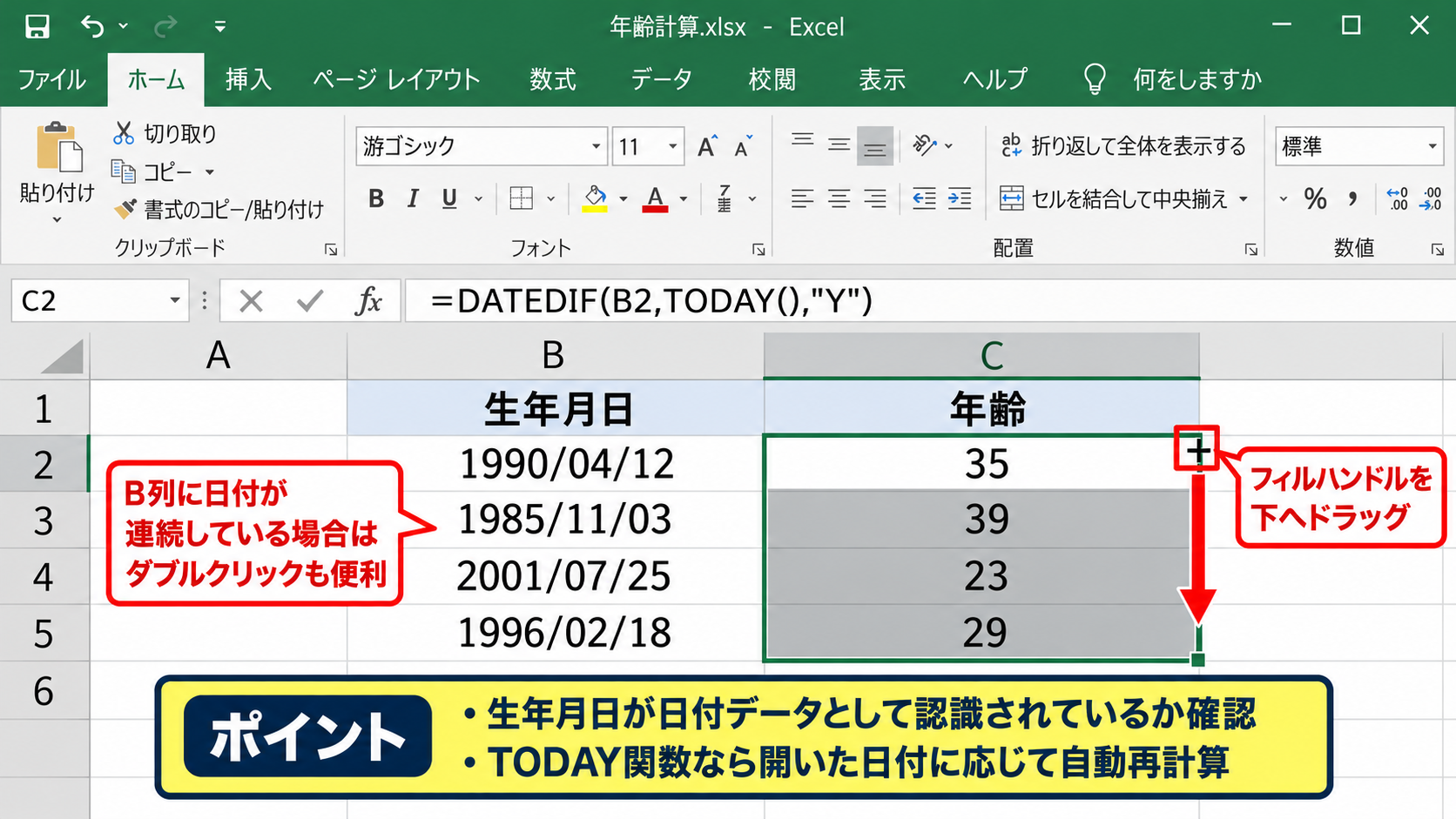The width and height of the screenshot is (1456, 819).
Task: Click the decrease indent icon
Action: (924, 198)
